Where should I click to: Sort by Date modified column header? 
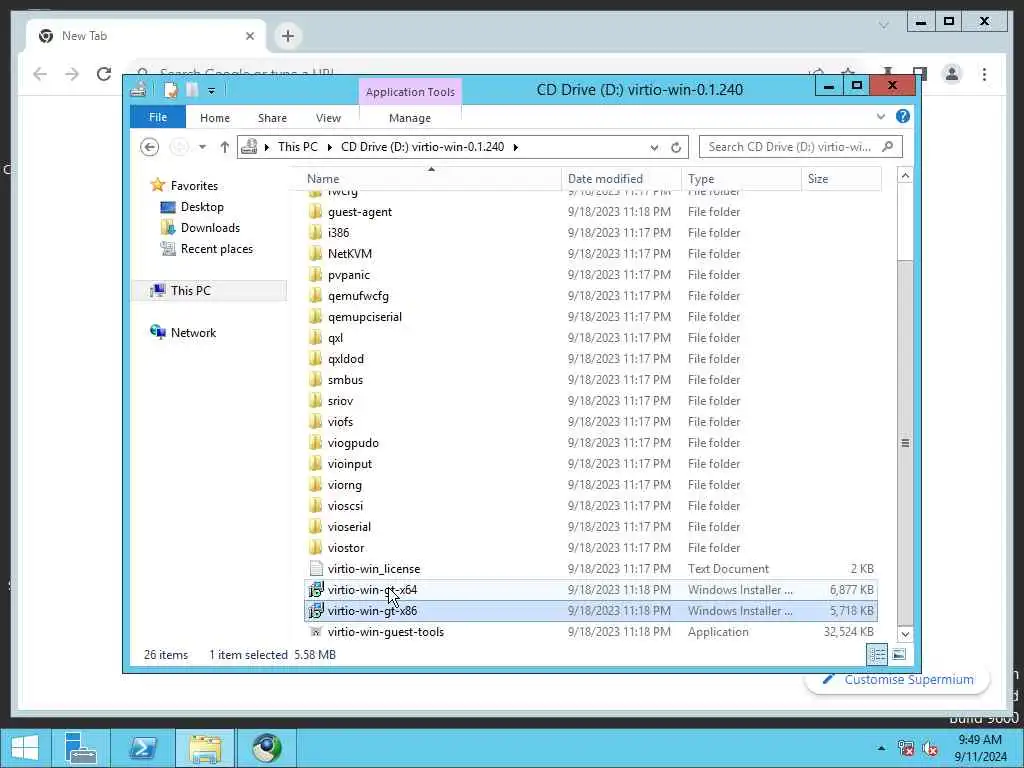click(x=621, y=178)
